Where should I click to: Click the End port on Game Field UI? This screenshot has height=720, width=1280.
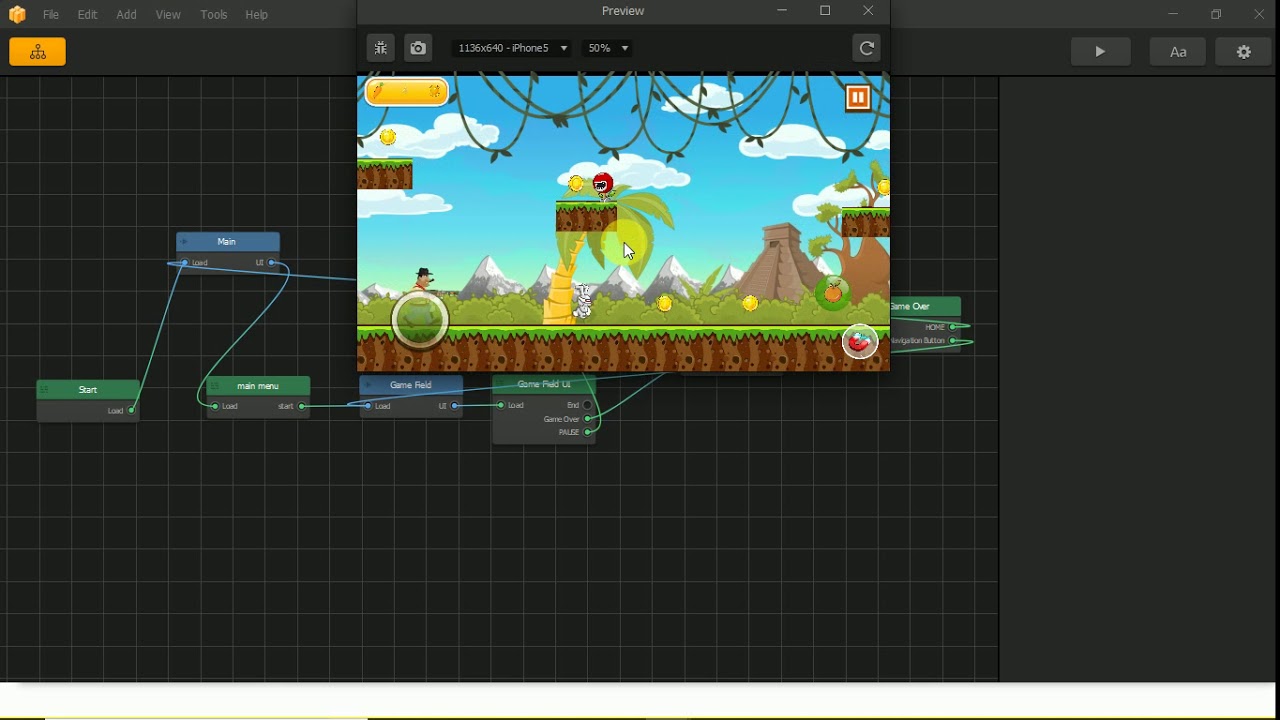(x=587, y=405)
